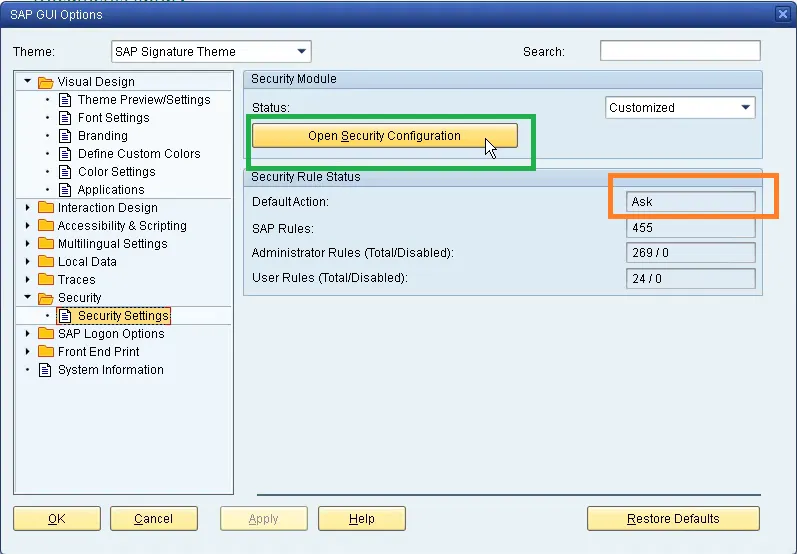
Task: Click the System Information page icon
Action: pyautogui.click(x=45, y=370)
